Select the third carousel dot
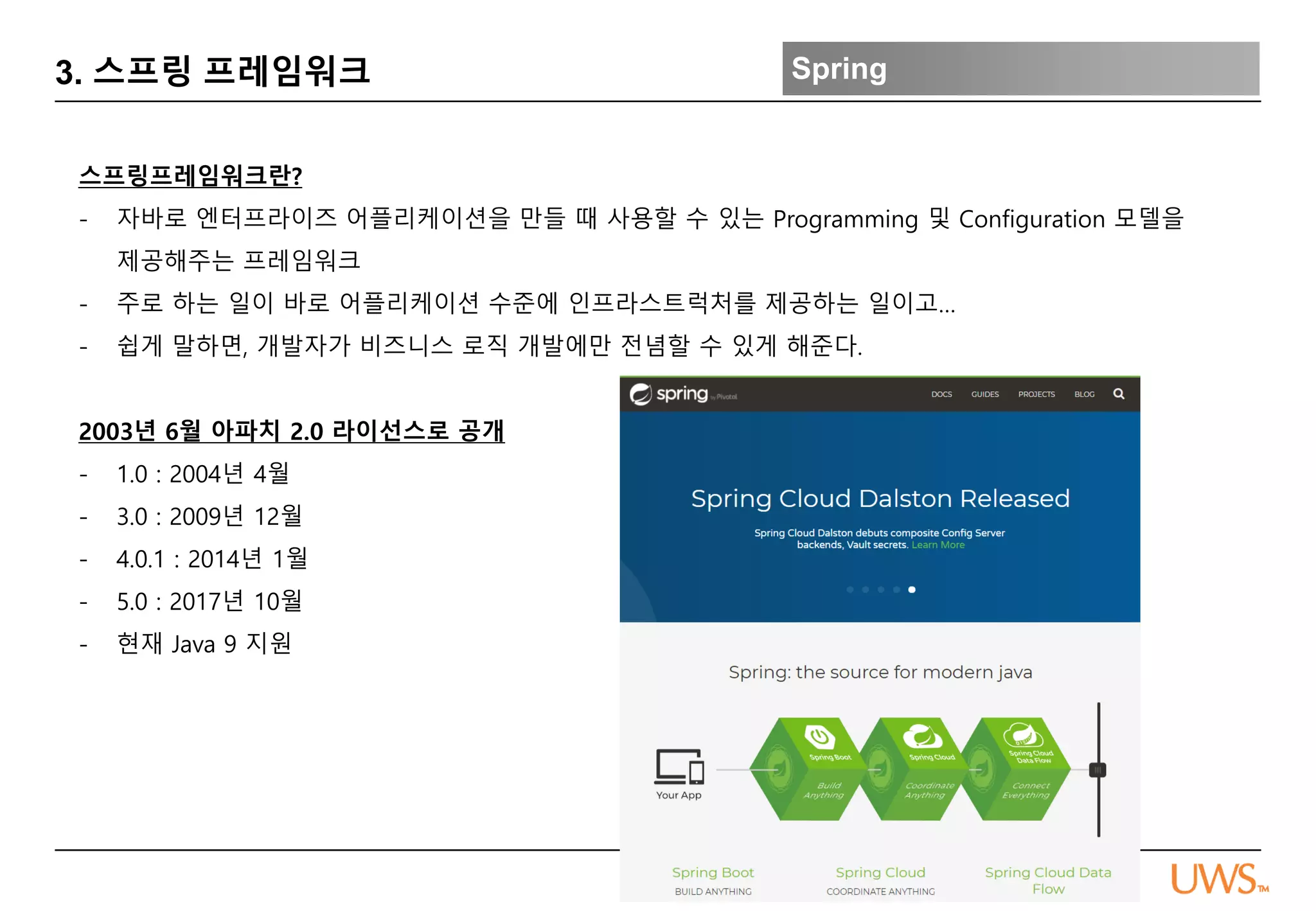Image resolution: width=1316 pixels, height=911 pixels. pyautogui.click(x=881, y=590)
